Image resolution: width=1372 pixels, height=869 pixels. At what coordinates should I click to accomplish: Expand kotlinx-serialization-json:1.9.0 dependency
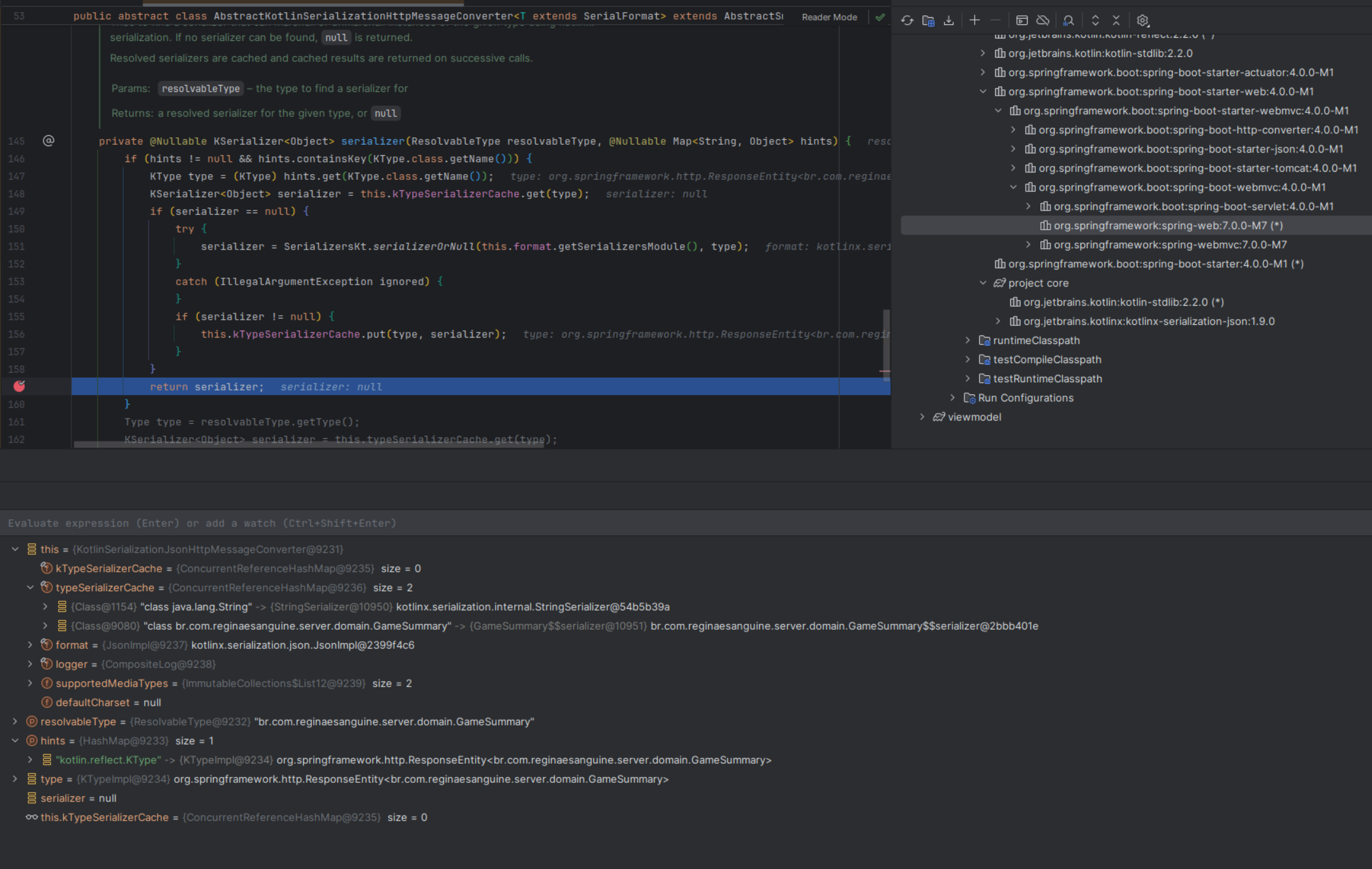click(x=998, y=321)
